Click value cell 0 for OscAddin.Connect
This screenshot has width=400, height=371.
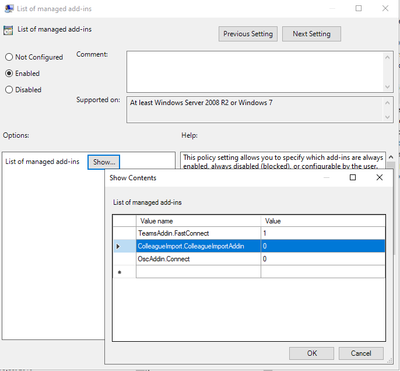(x=323, y=259)
